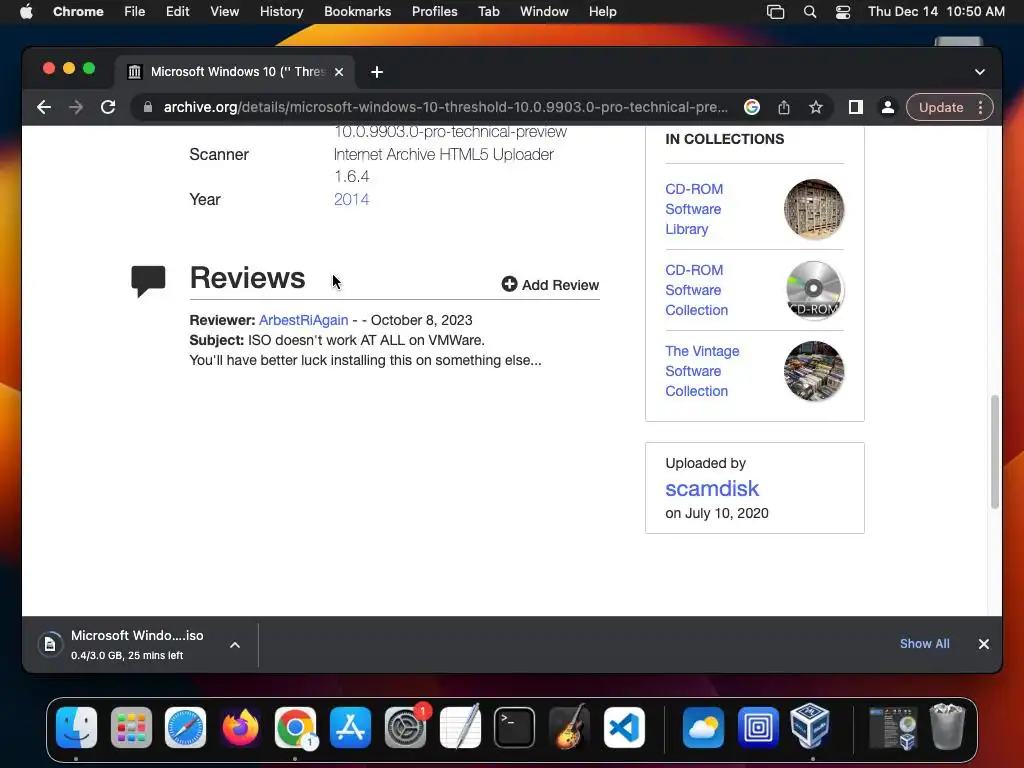Go back with the browser back arrow

(44, 107)
